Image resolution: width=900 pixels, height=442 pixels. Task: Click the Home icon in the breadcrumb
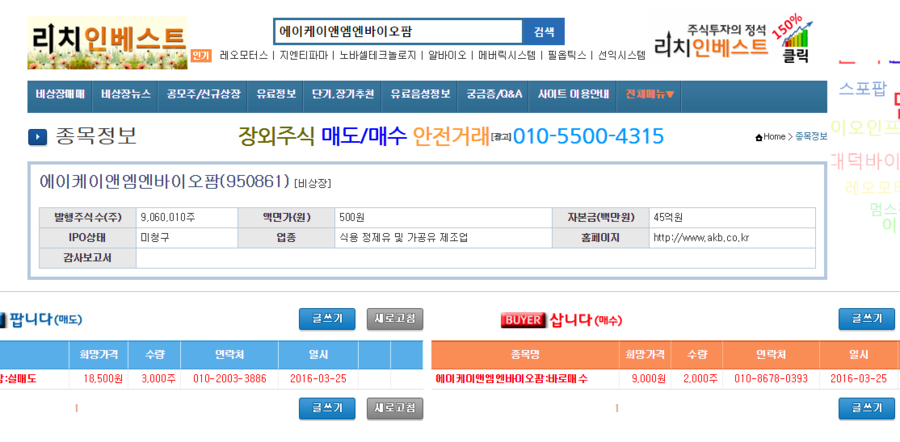tap(759, 137)
